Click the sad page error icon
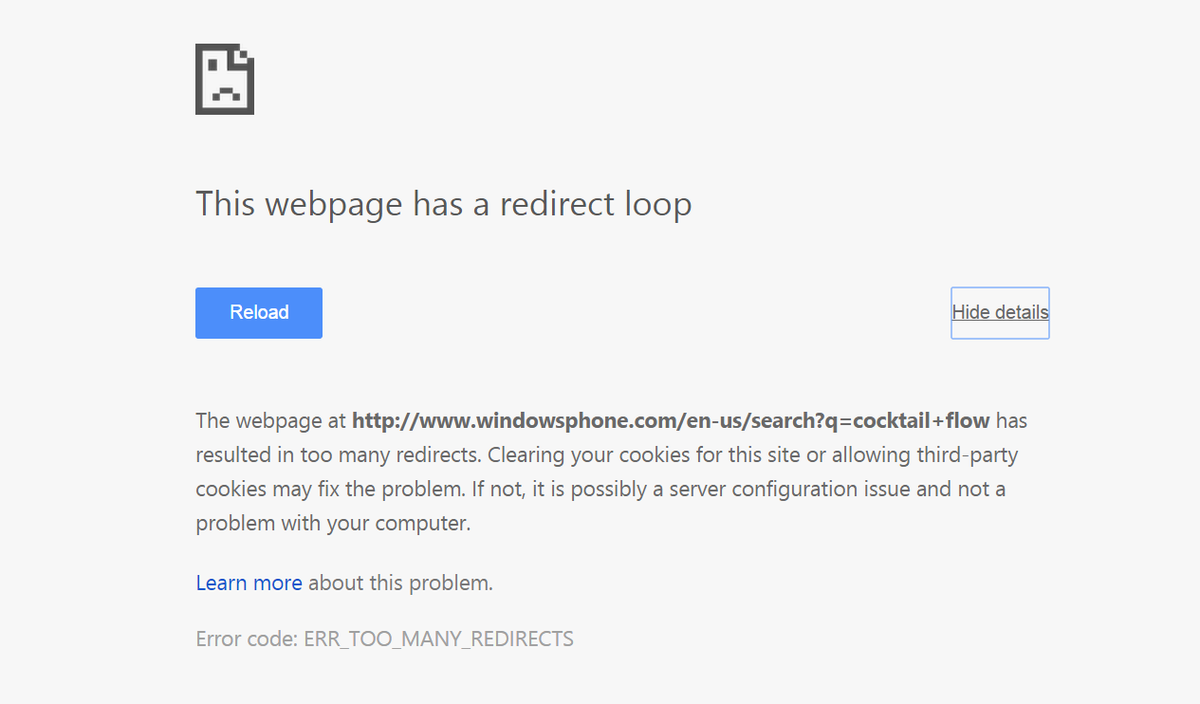 pos(224,78)
